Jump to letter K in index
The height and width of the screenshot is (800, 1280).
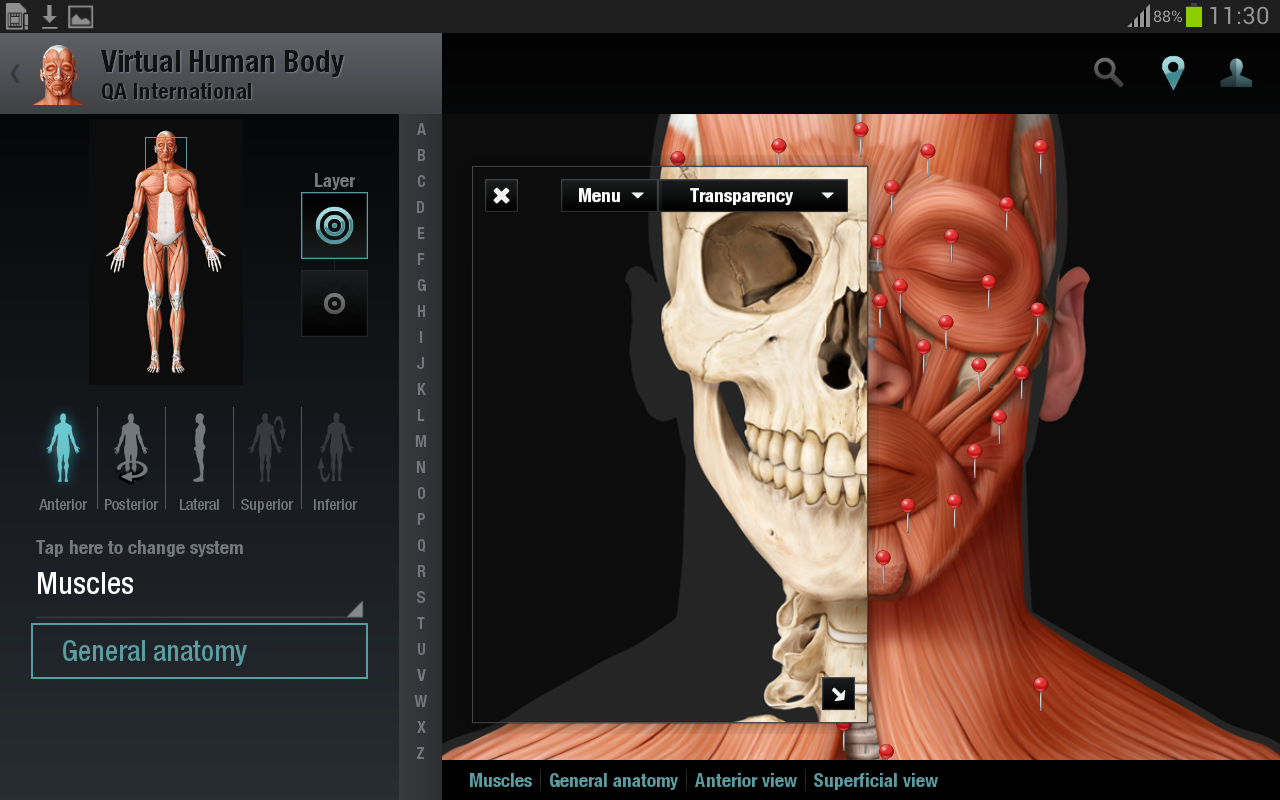pyautogui.click(x=421, y=389)
